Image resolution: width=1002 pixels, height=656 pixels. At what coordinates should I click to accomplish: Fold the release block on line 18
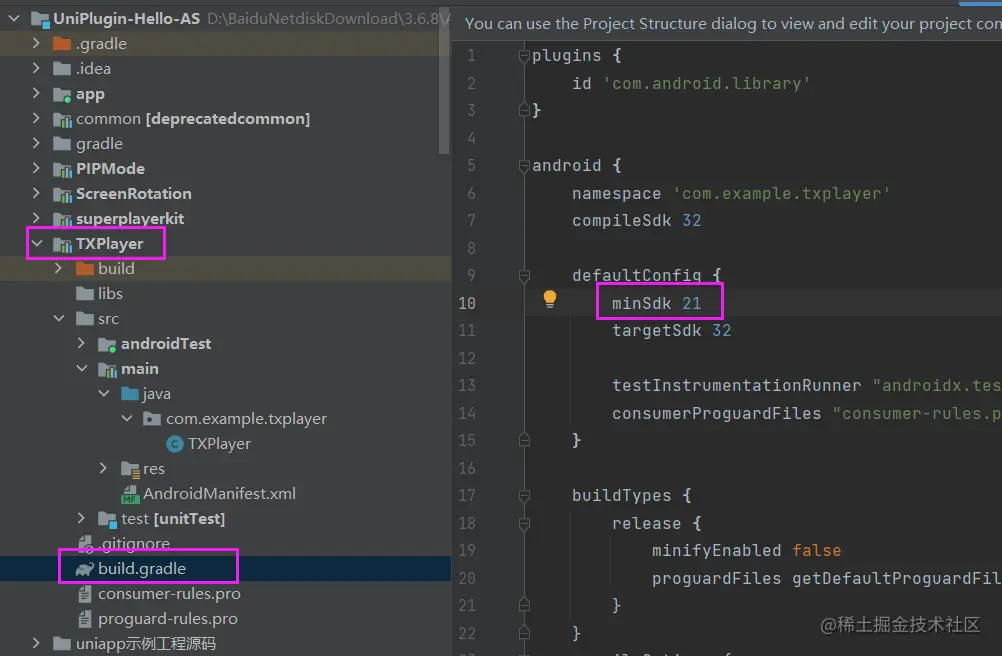pyautogui.click(x=524, y=523)
